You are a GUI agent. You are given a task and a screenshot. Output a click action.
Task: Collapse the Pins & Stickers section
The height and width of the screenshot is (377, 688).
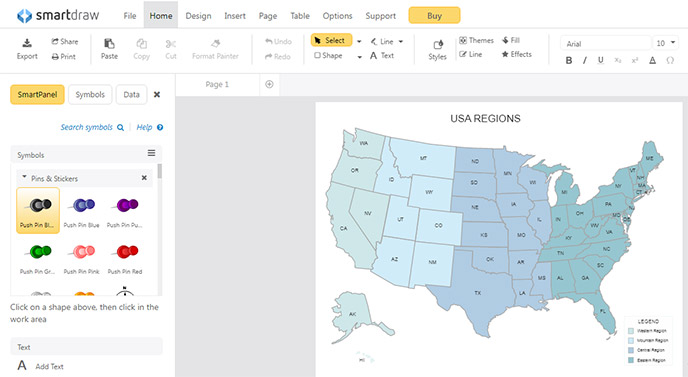(25, 177)
